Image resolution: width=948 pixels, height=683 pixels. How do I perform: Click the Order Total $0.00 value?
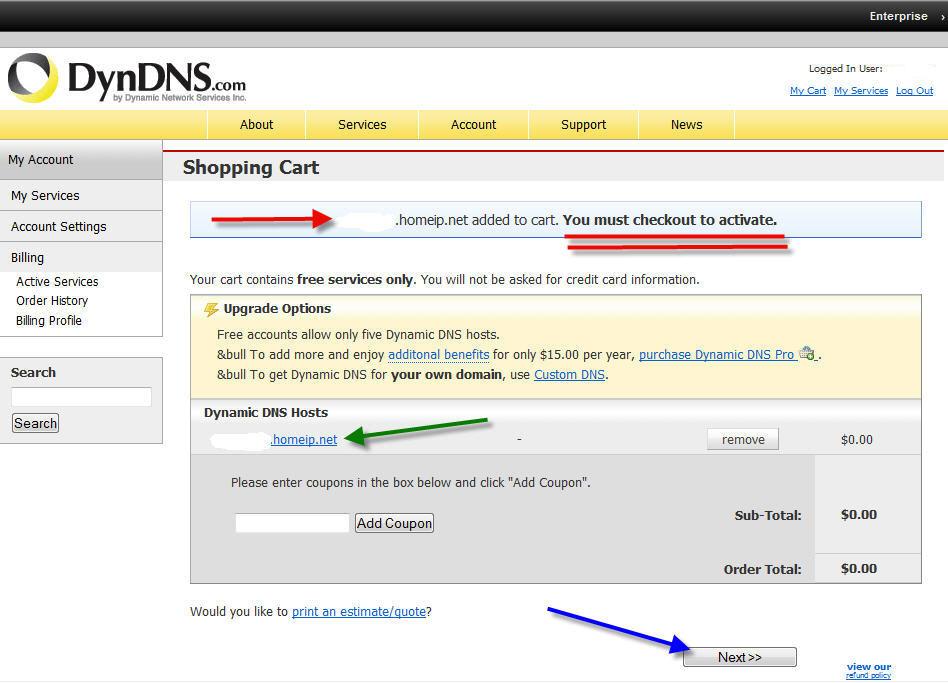point(859,569)
